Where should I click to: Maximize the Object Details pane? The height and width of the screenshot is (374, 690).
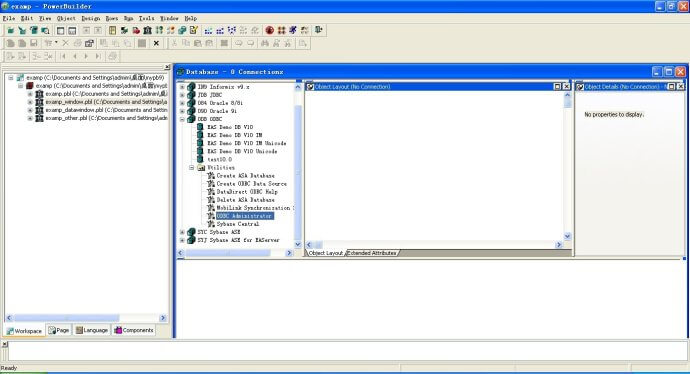click(672, 87)
